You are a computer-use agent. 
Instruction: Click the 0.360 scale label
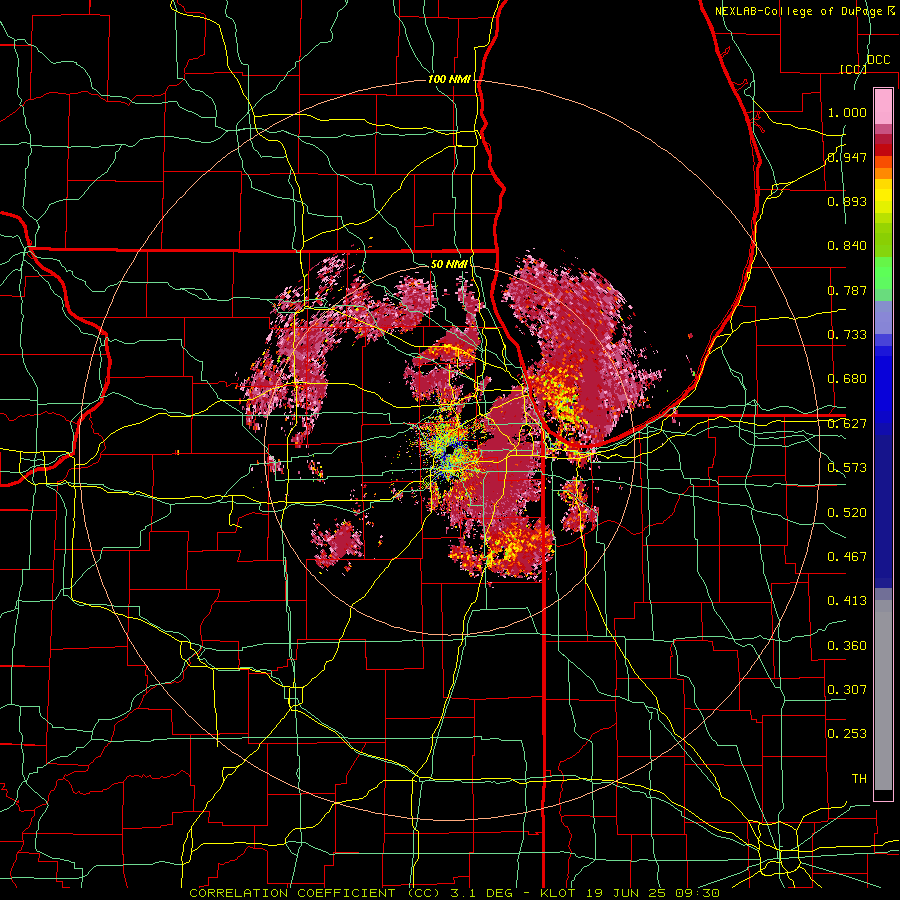(847, 646)
